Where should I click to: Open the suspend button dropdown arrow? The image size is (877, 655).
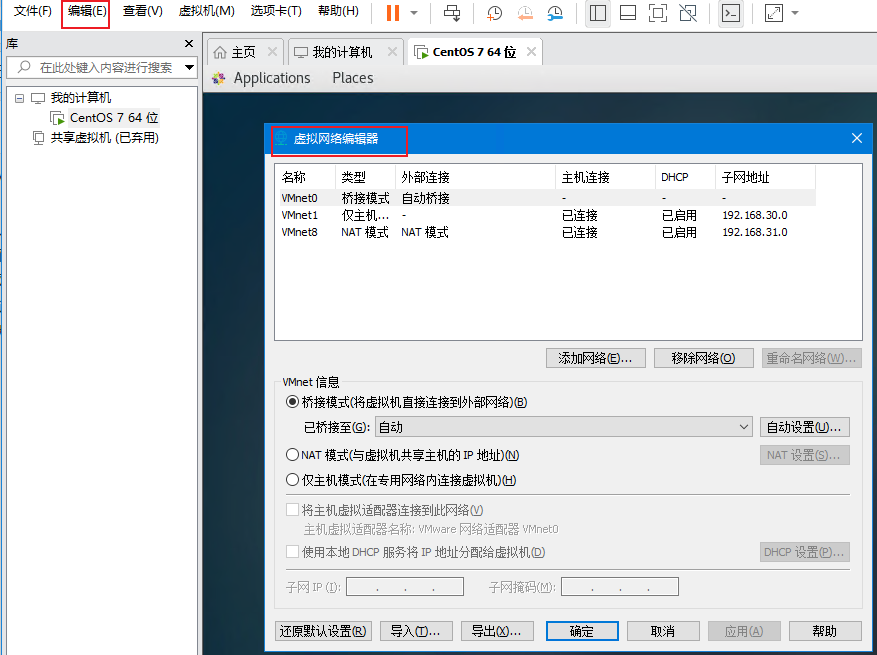click(x=412, y=13)
